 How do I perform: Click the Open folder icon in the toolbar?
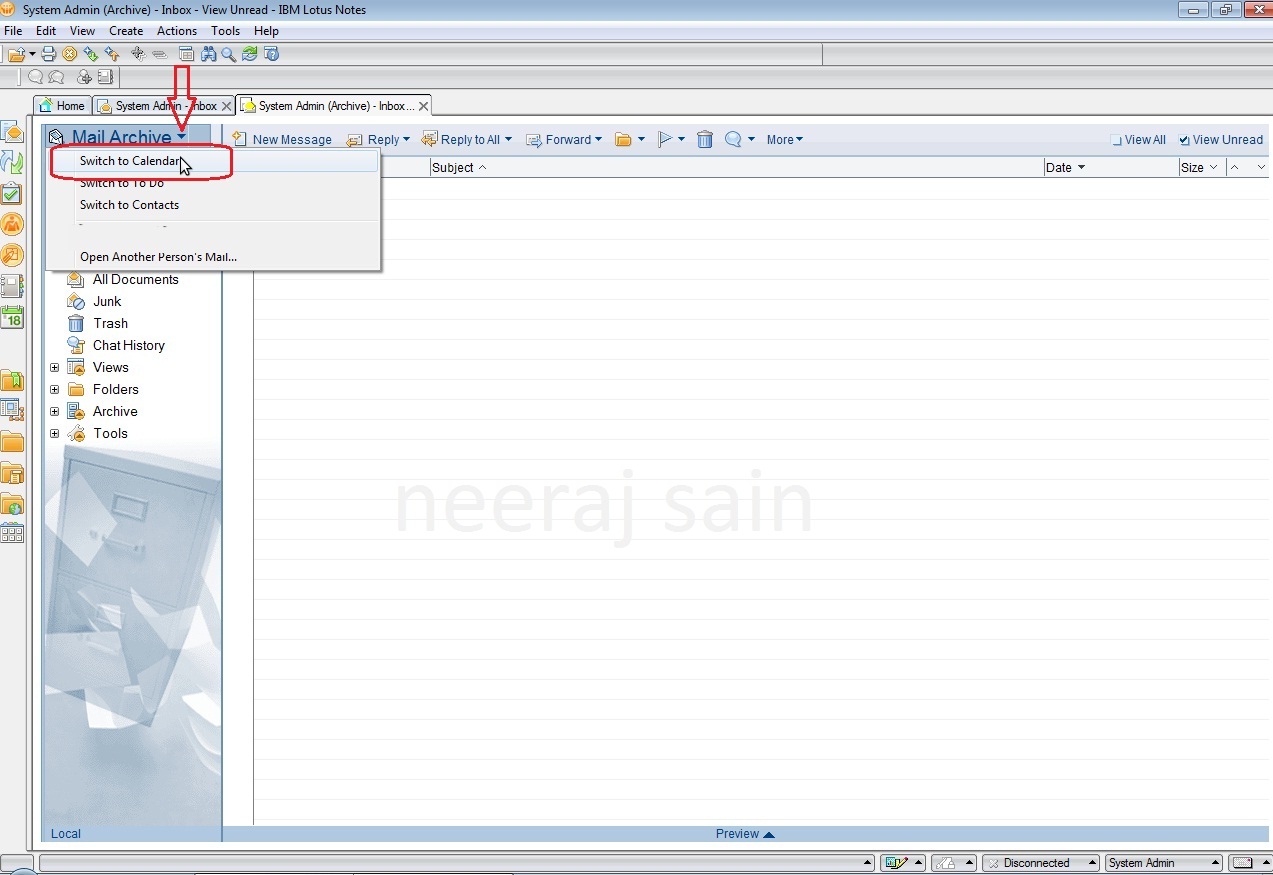(16, 54)
